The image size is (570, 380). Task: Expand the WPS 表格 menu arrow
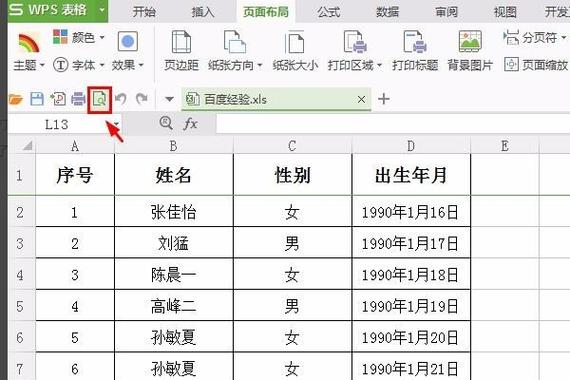[x=102, y=10]
